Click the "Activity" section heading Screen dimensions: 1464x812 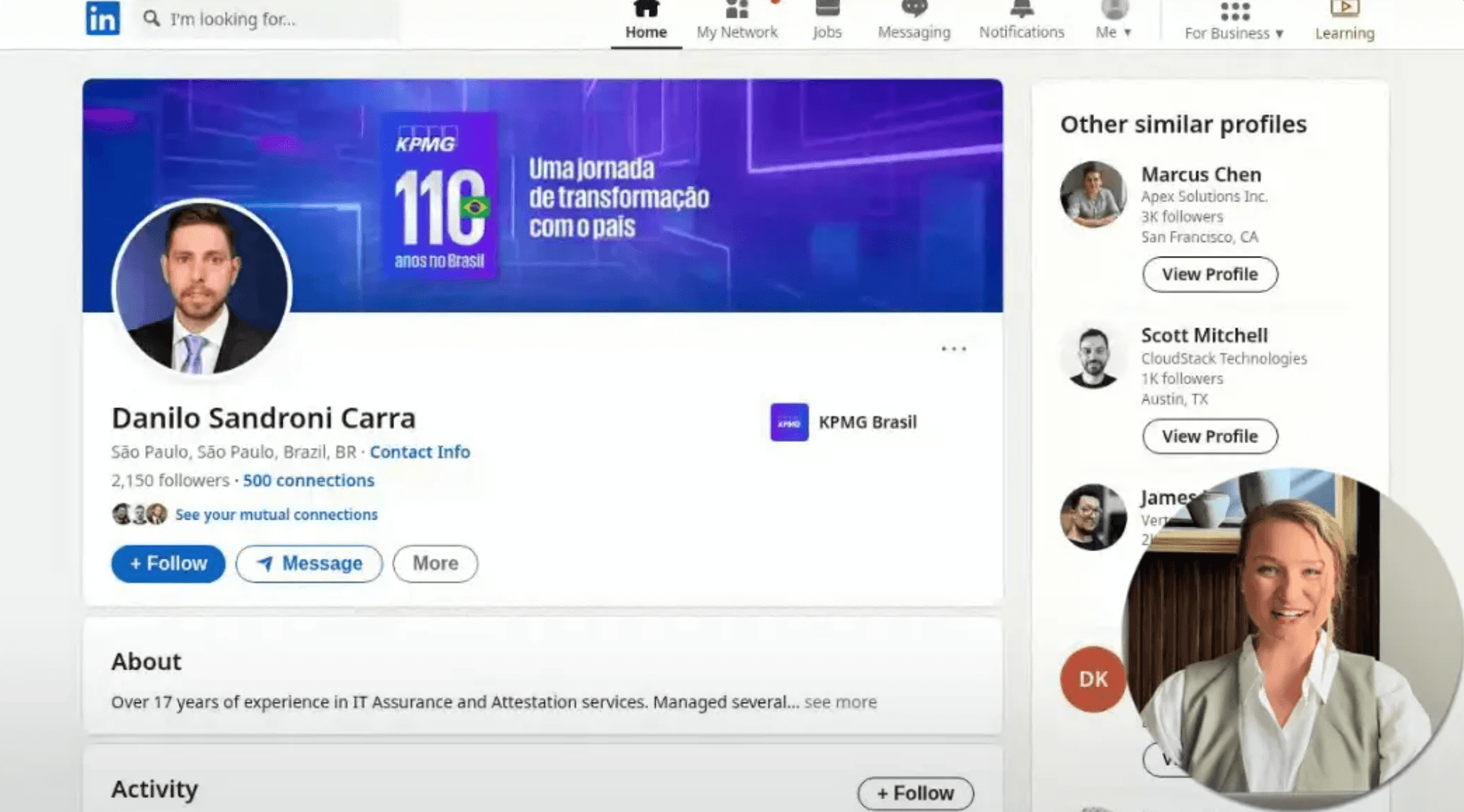tap(155, 789)
